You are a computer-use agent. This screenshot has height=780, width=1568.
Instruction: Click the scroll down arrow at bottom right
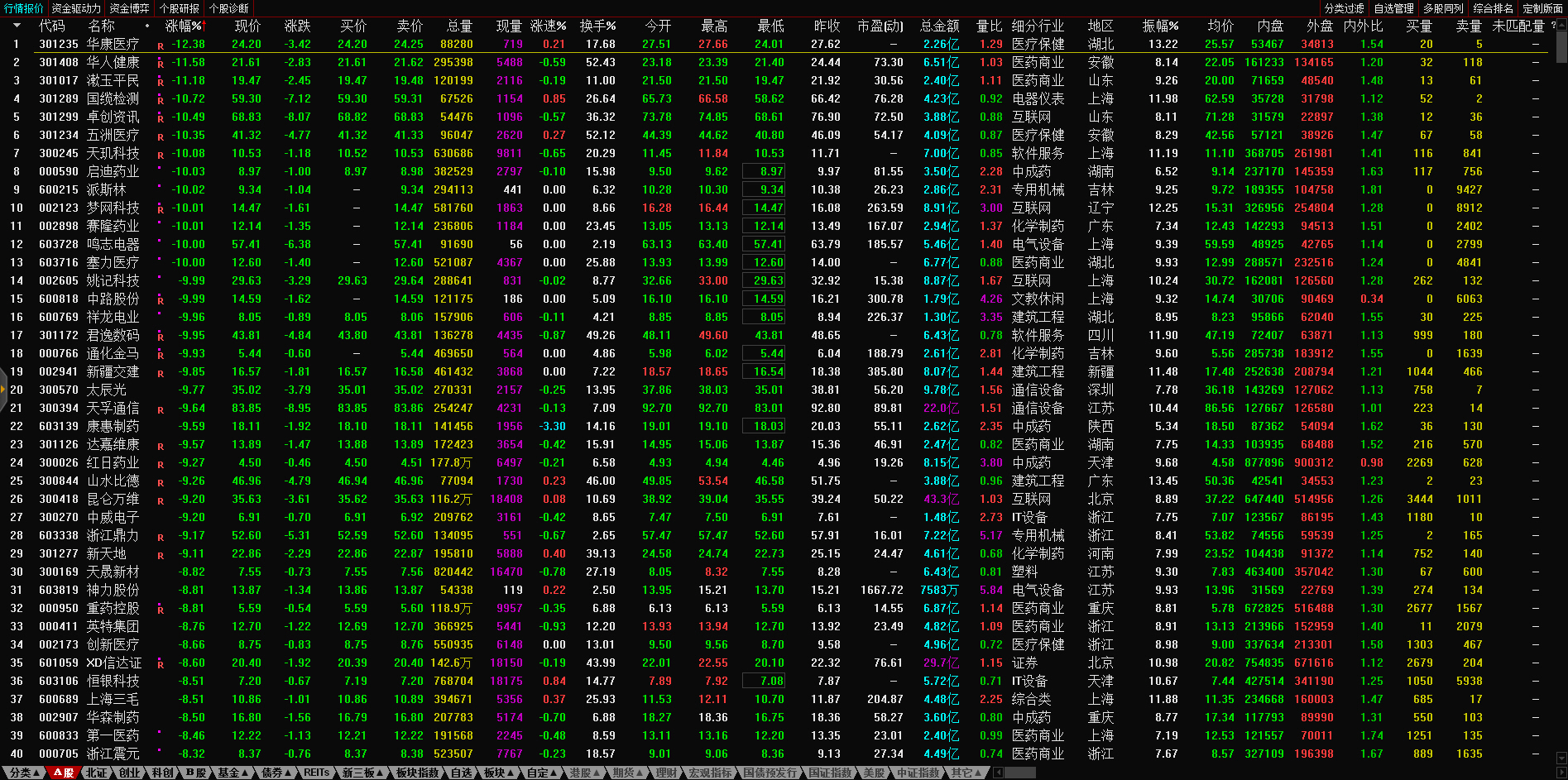coord(1561,757)
